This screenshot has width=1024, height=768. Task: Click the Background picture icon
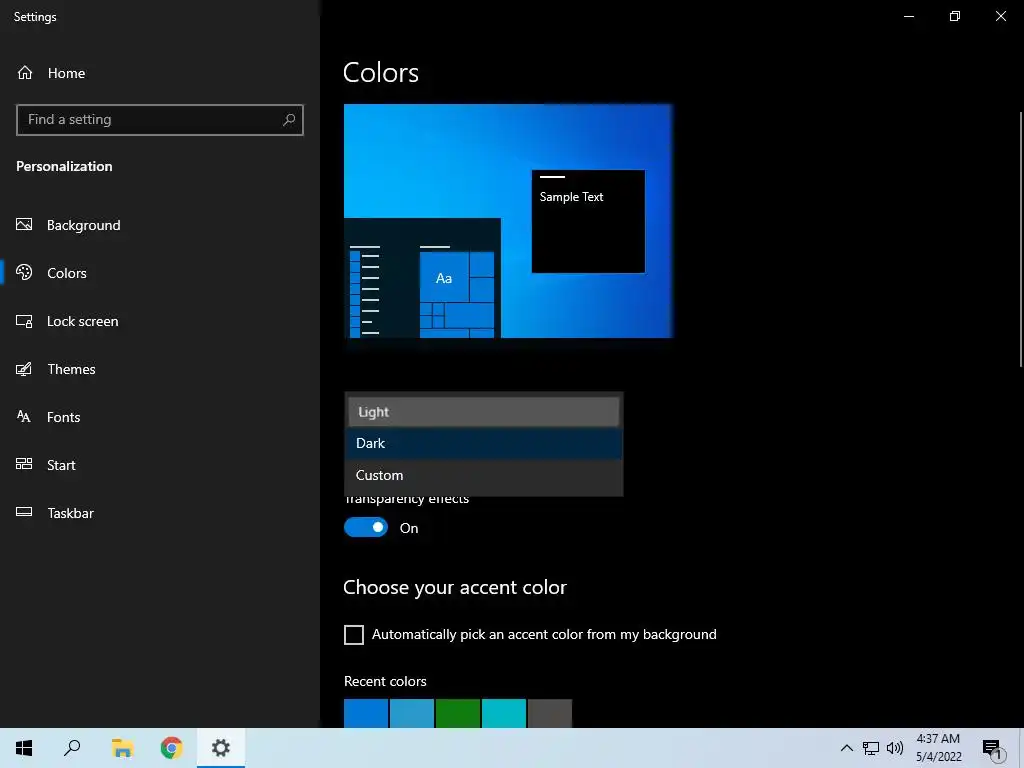pos(24,225)
